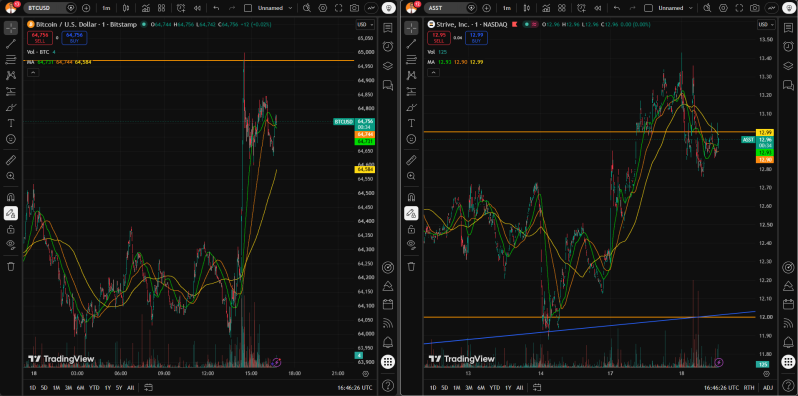Open go-to-date in BTCUSD window

coord(148,387)
